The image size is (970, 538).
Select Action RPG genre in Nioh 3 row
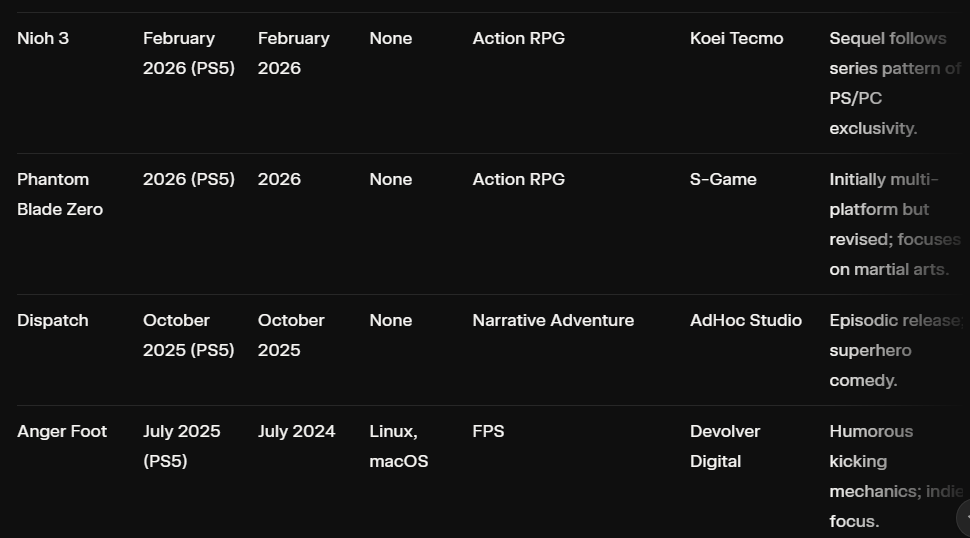518,39
